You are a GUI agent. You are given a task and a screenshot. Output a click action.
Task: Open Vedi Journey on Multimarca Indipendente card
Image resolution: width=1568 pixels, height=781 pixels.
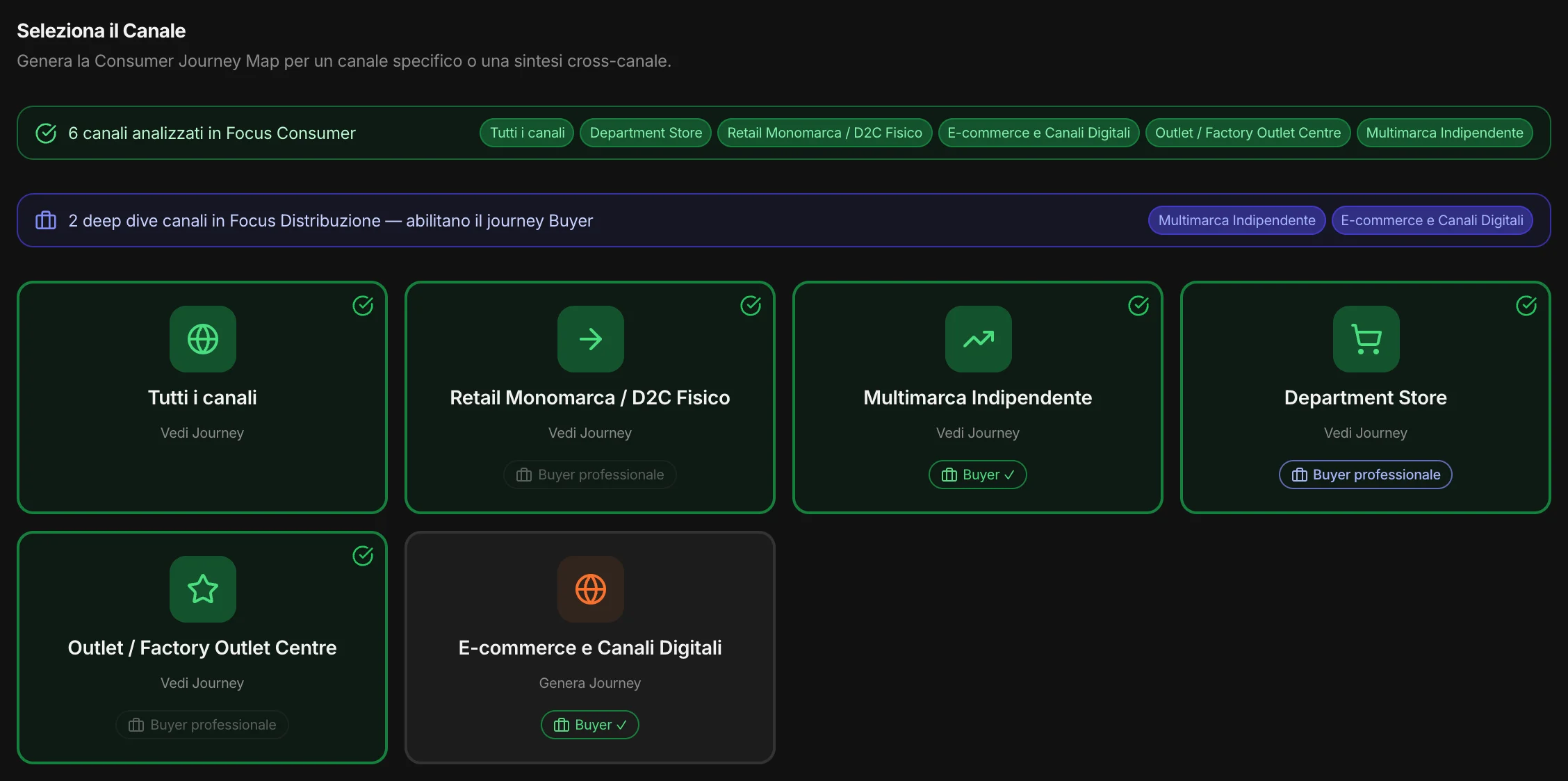point(978,433)
